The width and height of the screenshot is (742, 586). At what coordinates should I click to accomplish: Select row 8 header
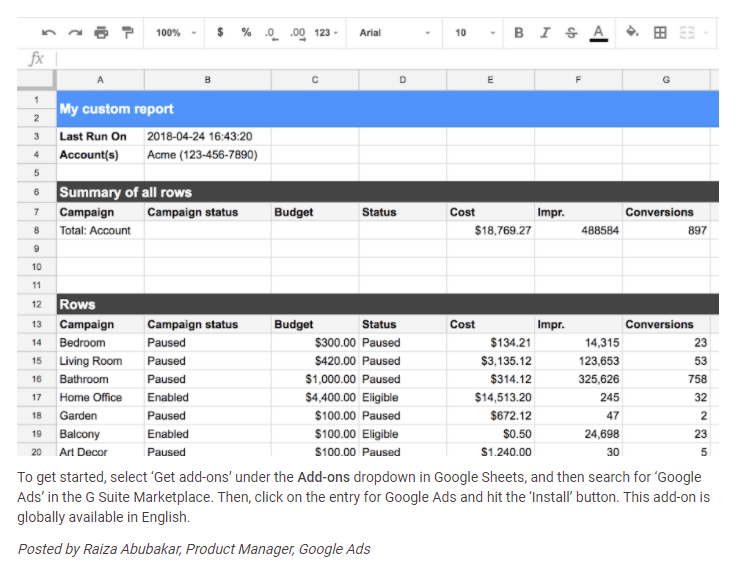[36, 230]
